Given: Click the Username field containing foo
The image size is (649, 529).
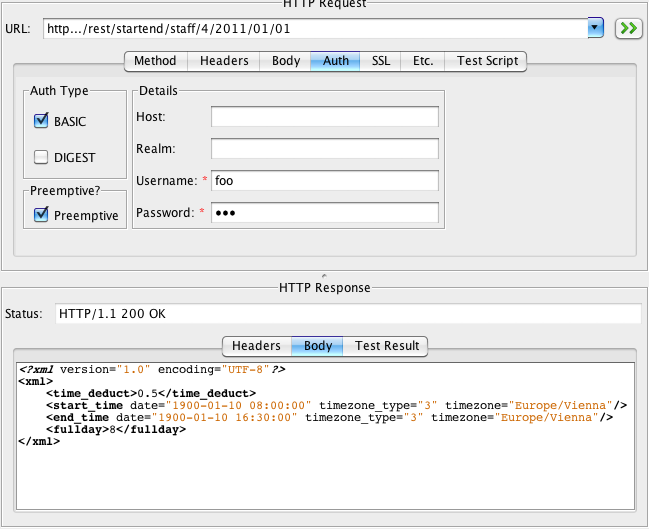Looking at the screenshot, I should point(325,181).
